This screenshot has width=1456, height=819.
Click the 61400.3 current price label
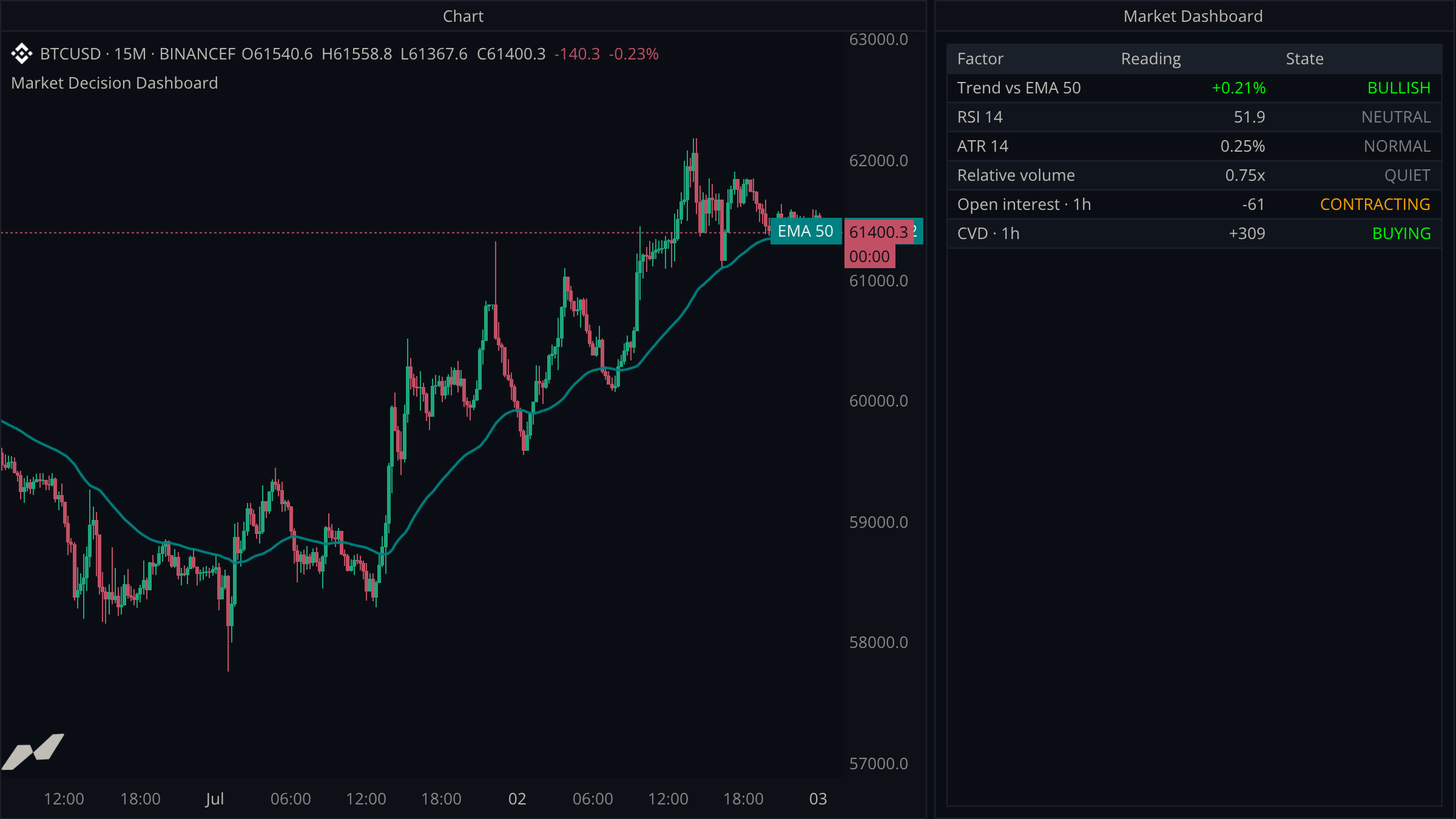[879, 232]
